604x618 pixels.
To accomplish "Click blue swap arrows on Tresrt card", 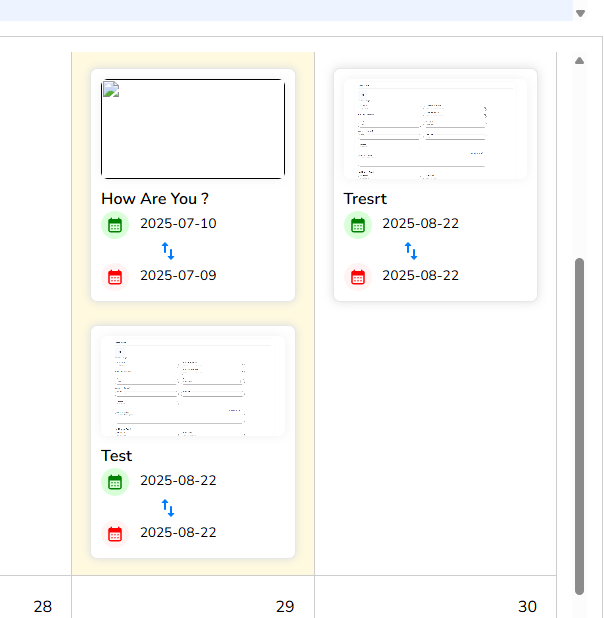I will point(410,251).
